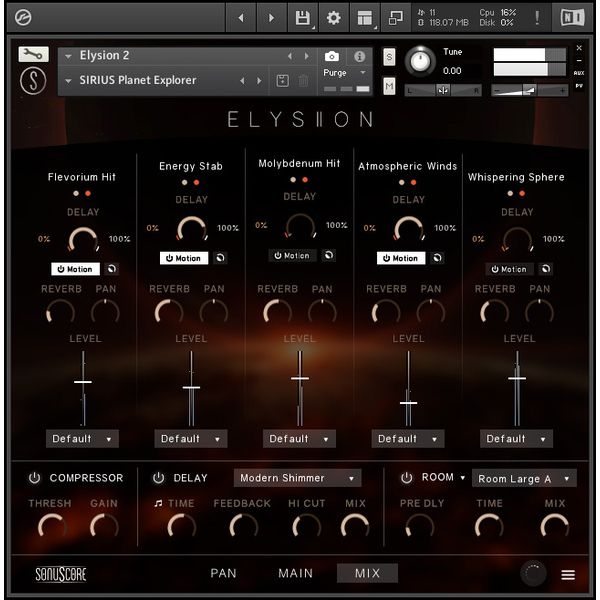Click the floppy disk save icon
This screenshot has height=600, width=600.
point(303,18)
